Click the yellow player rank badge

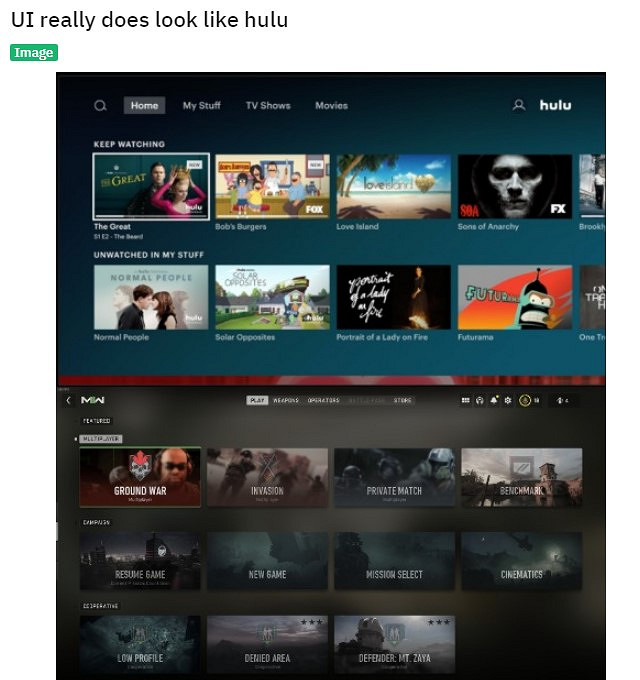point(524,400)
